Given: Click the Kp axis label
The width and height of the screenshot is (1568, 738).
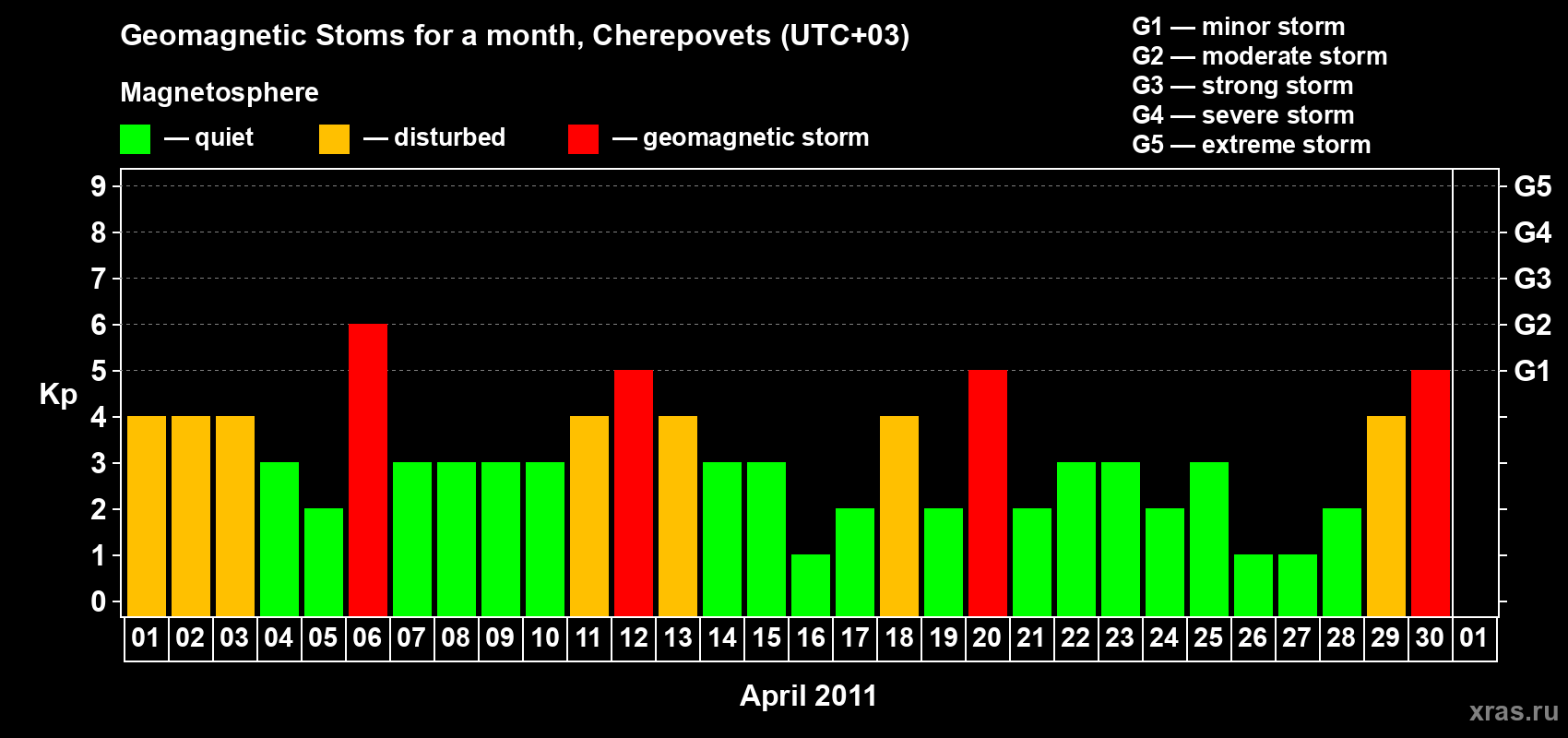Looking at the screenshot, I should click(58, 395).
